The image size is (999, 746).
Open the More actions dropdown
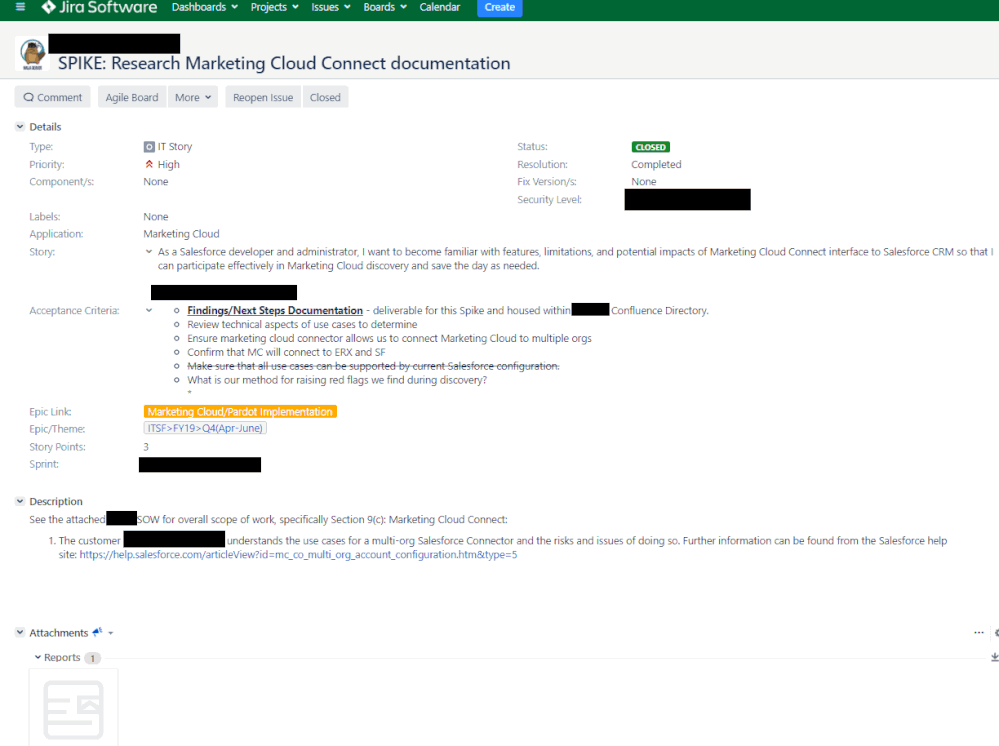click(193, 97)
